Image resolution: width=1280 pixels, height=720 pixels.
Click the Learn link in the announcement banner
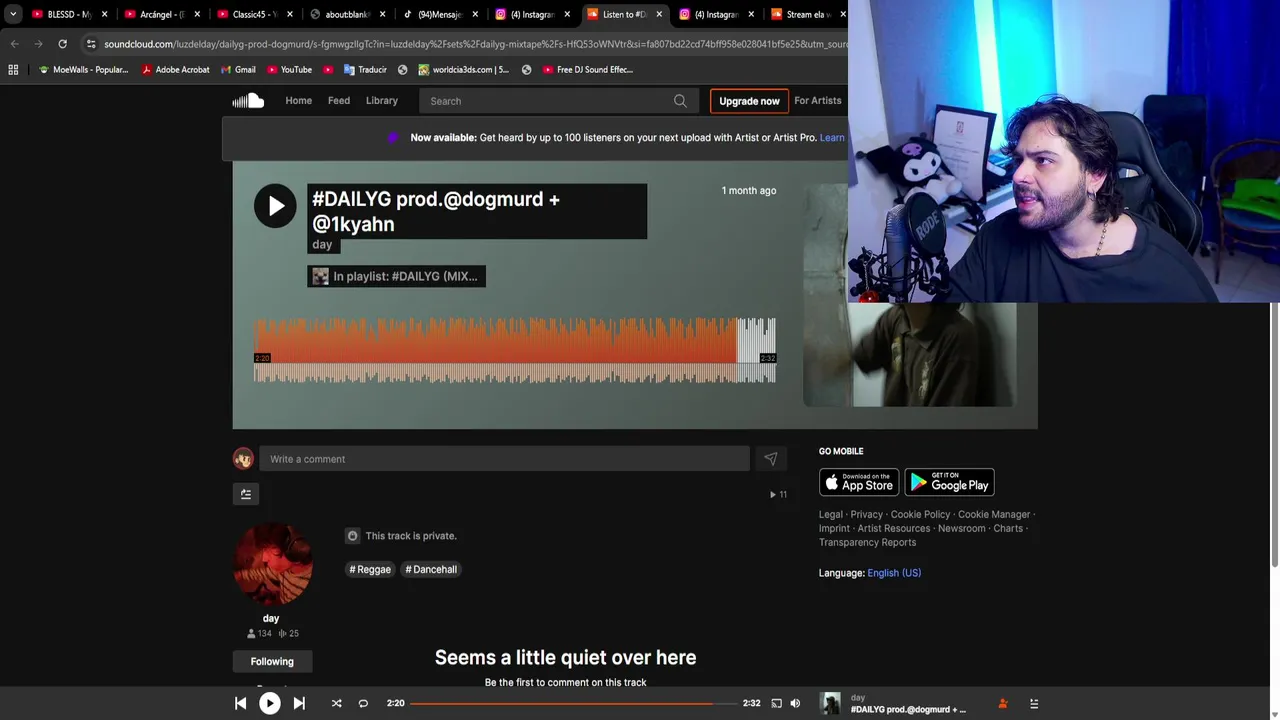[832, 137]
